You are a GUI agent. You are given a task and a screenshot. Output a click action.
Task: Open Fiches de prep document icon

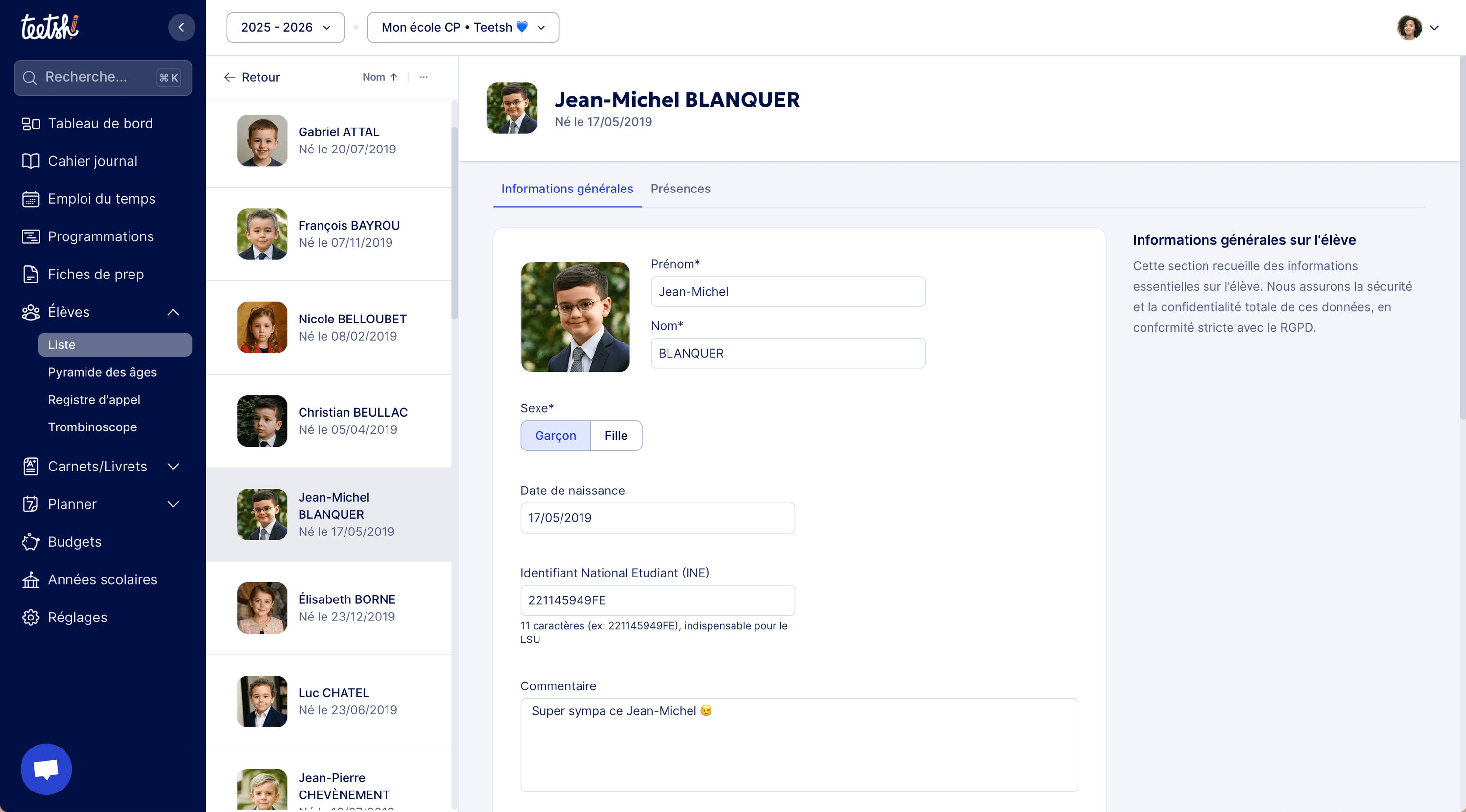click(31, 274)
